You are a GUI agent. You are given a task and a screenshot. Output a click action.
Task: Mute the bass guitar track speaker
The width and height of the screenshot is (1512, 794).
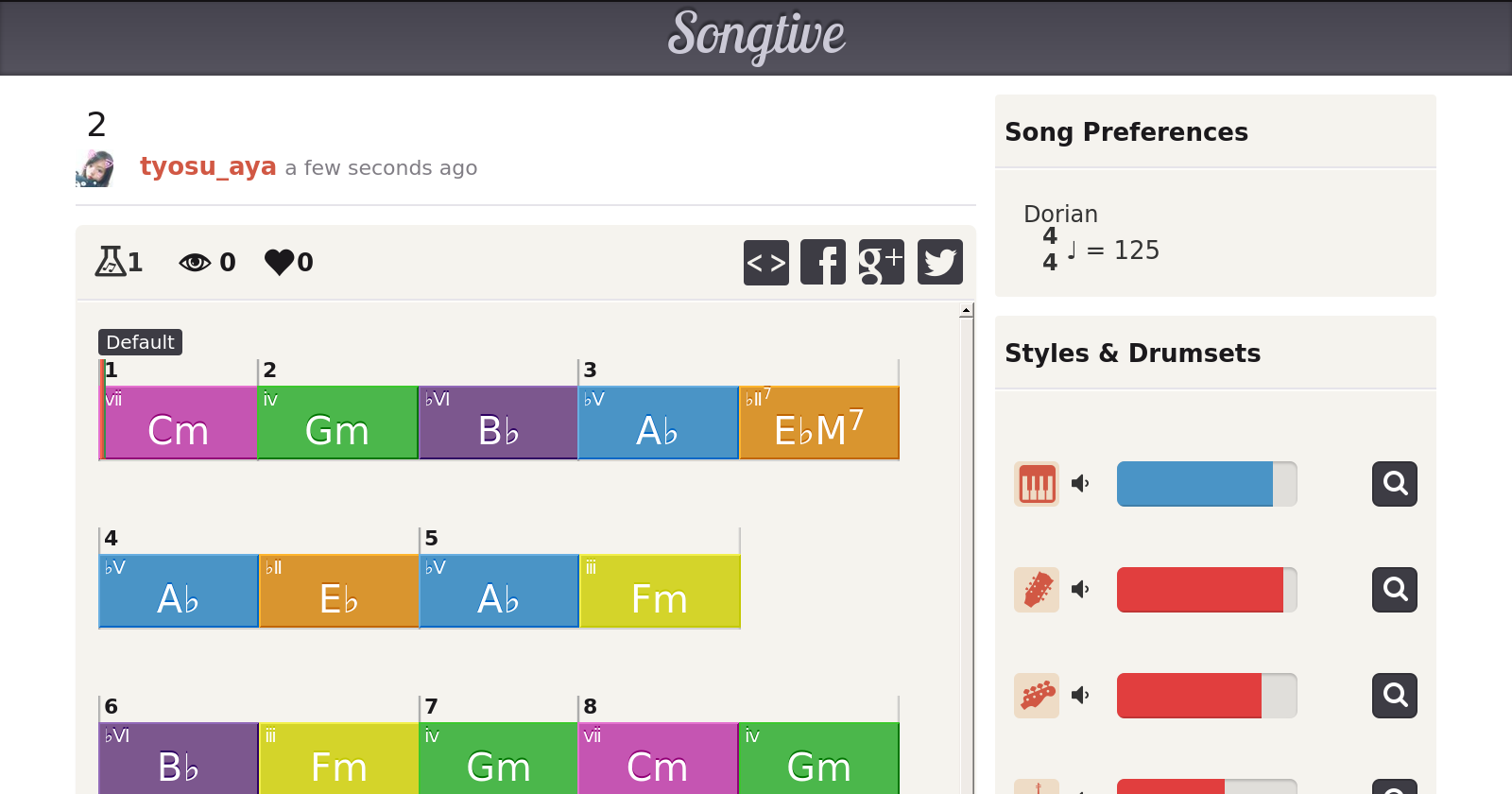pyautogui.click(x=1080, y=696)
